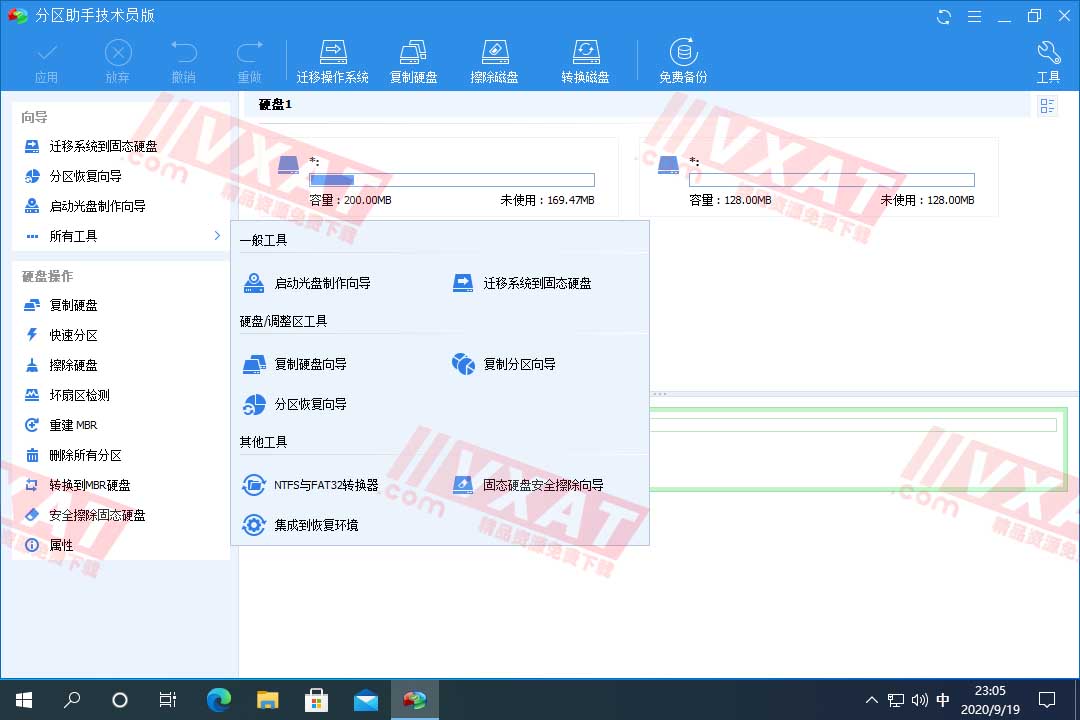The height and width of the screenshot is (720, 1080).
Task: Click the disk view layout toggle
Action: pyautogui.click(x=1047, y=105)
